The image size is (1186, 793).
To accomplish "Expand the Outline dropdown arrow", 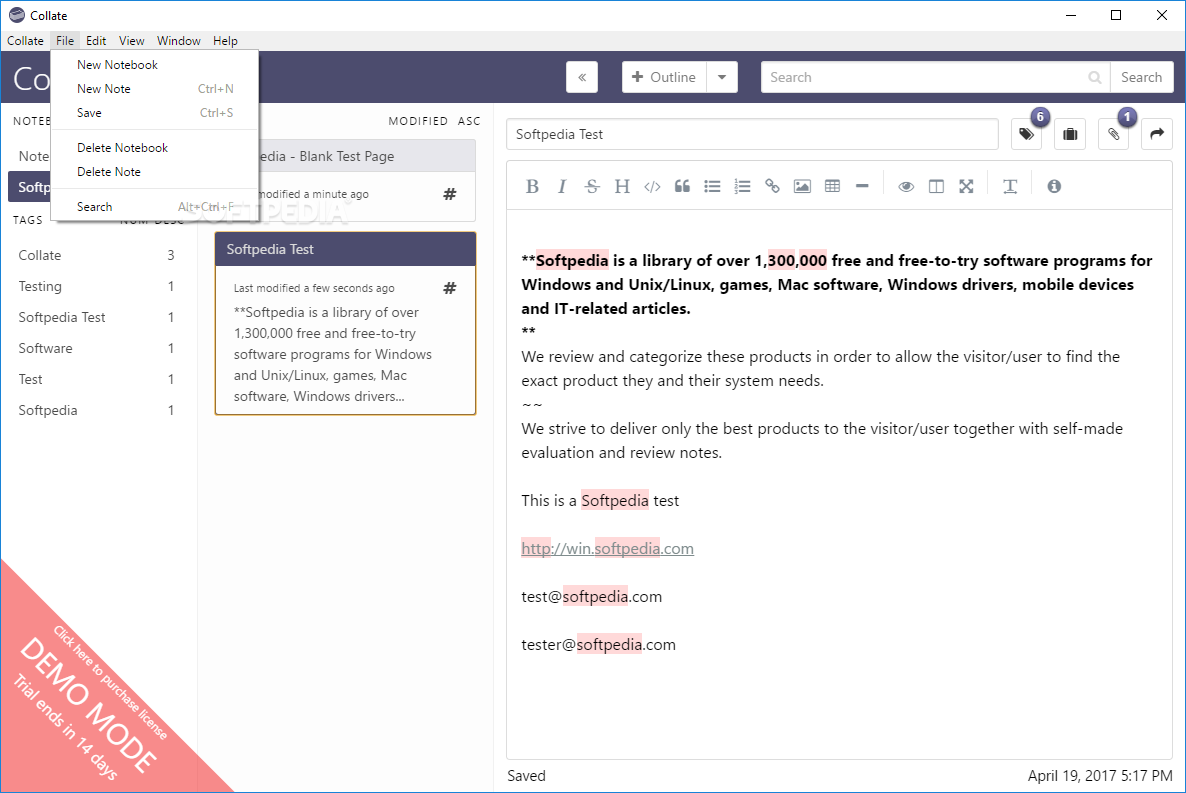I will pyautogui.click(x=722, y=77).
